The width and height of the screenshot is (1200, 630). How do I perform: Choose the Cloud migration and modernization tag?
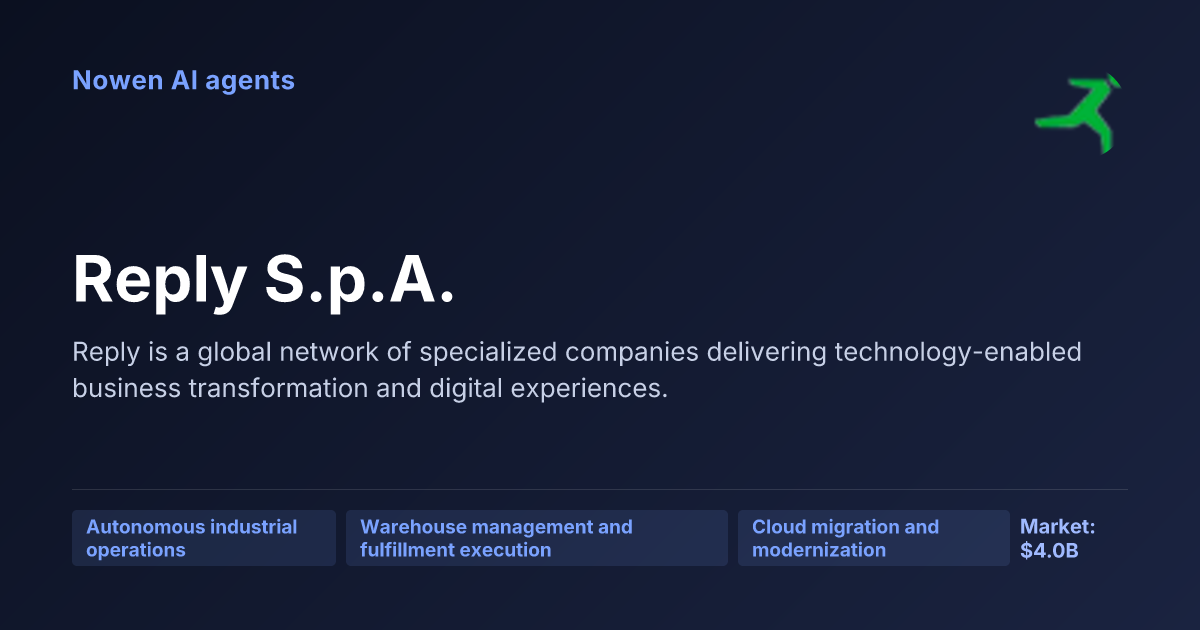coord(874,538)
